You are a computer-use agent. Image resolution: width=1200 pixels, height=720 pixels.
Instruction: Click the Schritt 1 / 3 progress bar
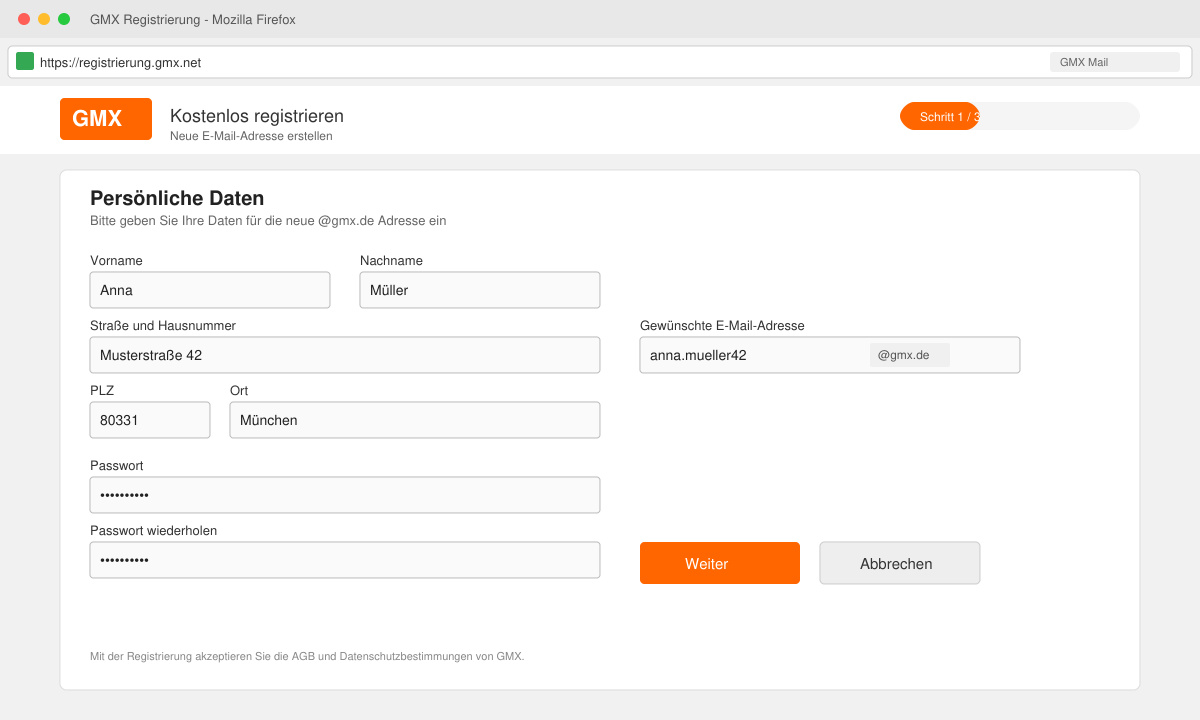tap(1020, 116)
